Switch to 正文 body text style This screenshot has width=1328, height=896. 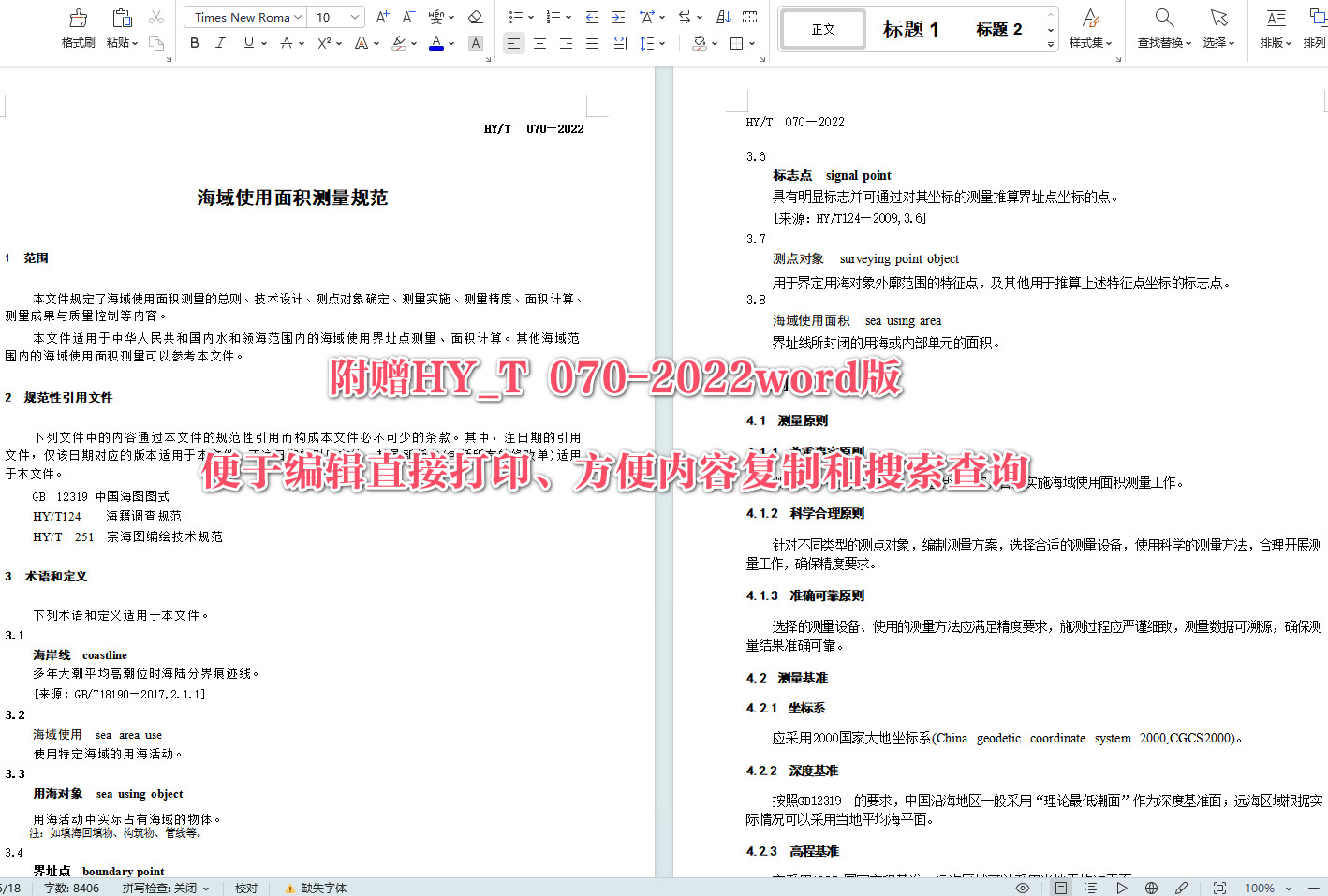pyautogui.click(x=822, y=28)
